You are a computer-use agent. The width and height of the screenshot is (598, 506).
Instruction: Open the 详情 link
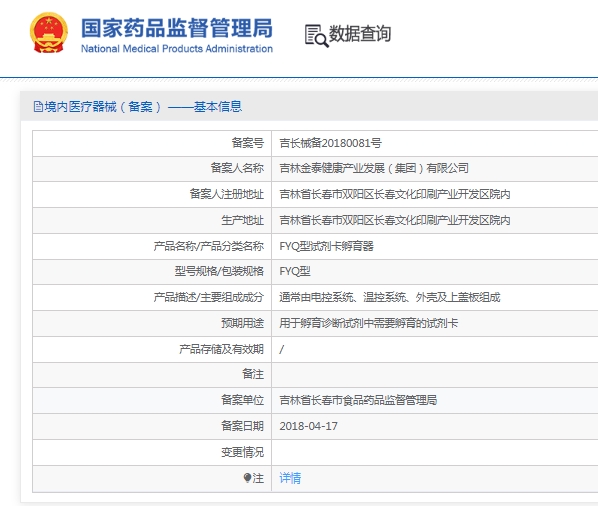(x=290, y=478)
